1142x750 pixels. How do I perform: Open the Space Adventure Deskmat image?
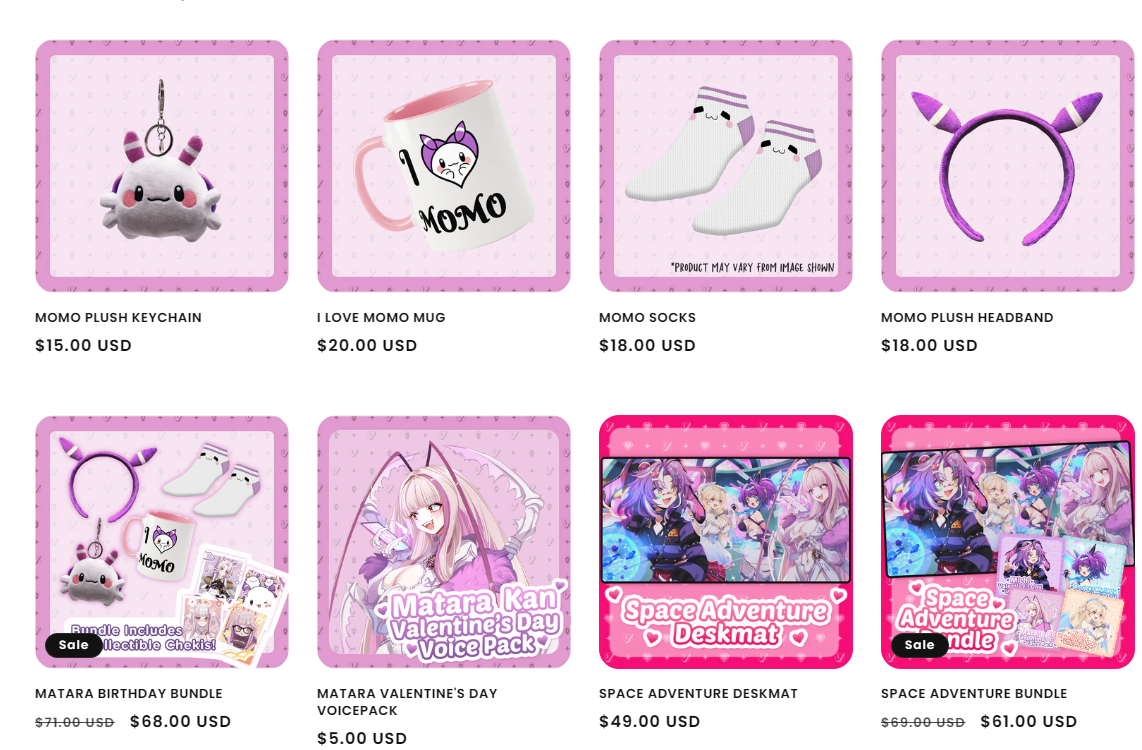coord(725,542)
